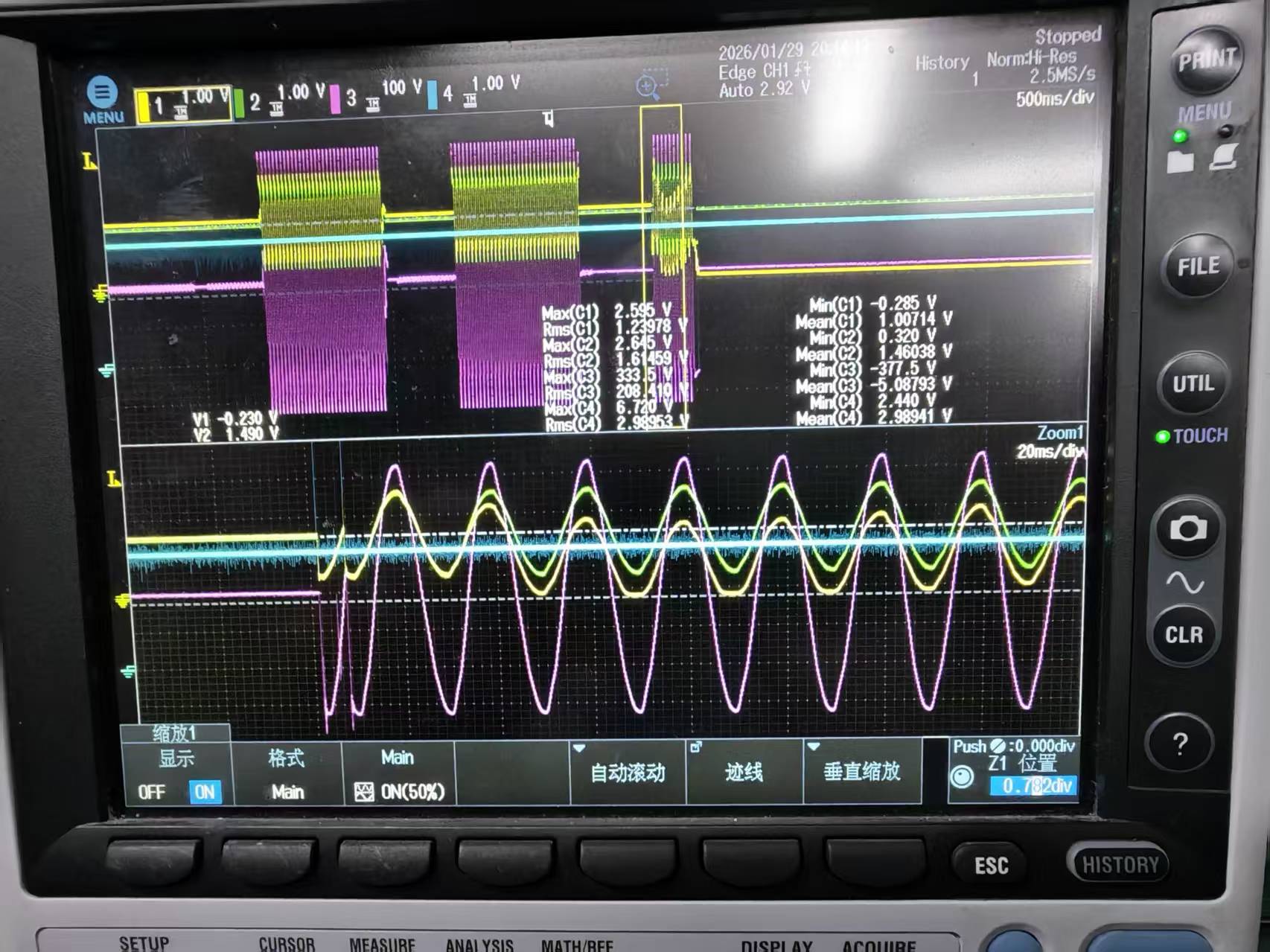Toggle Main ON(50%) window setting
Image resolution: width=1270 pixels, height=952 pixels.
(399, 774)
